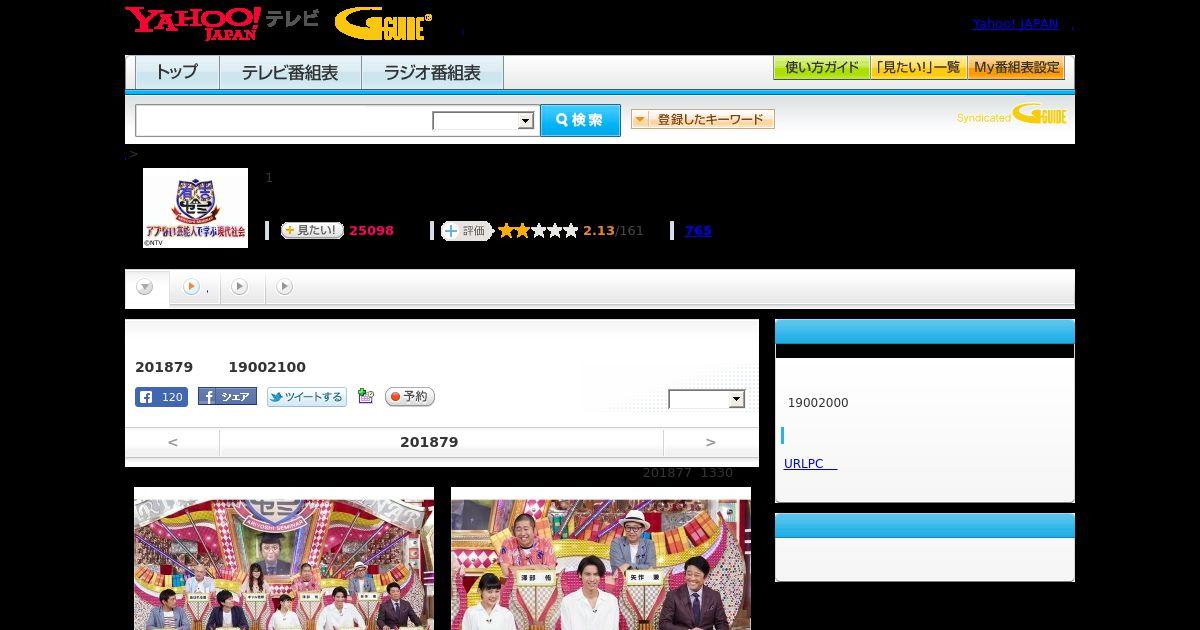Switch to the トップ tab
Screen dimensions: 1200x630
click(176, 72)
